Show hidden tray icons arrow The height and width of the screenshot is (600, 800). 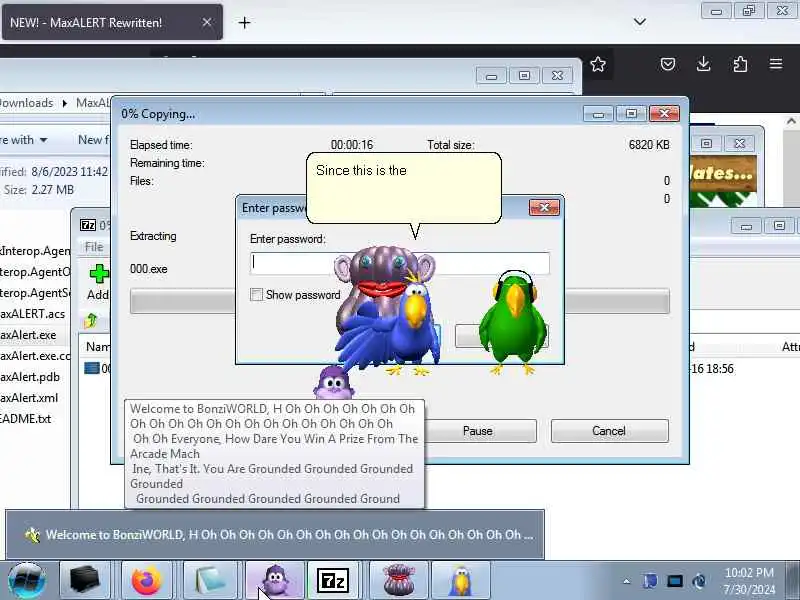(627, 581)
